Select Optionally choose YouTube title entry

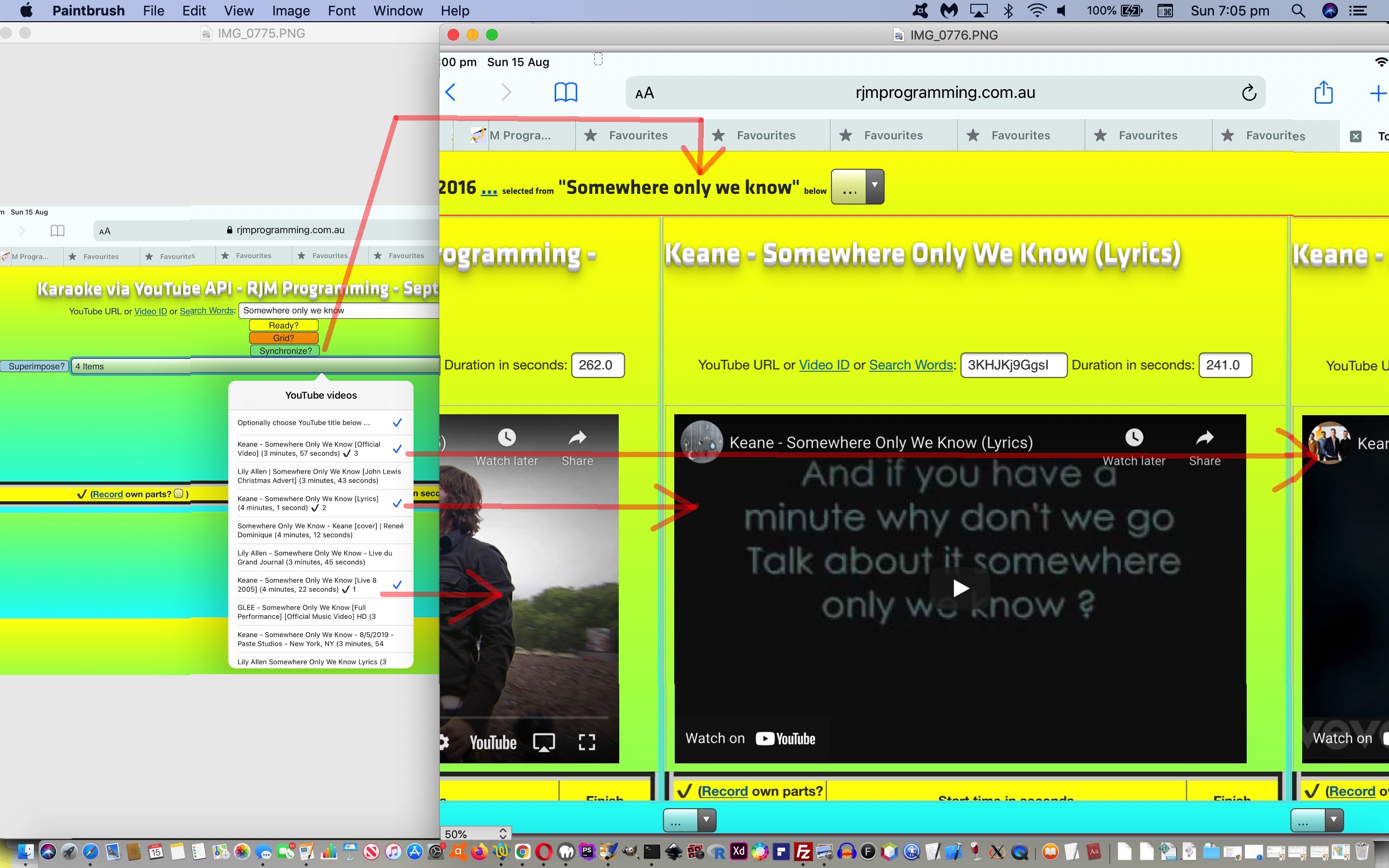321,422
